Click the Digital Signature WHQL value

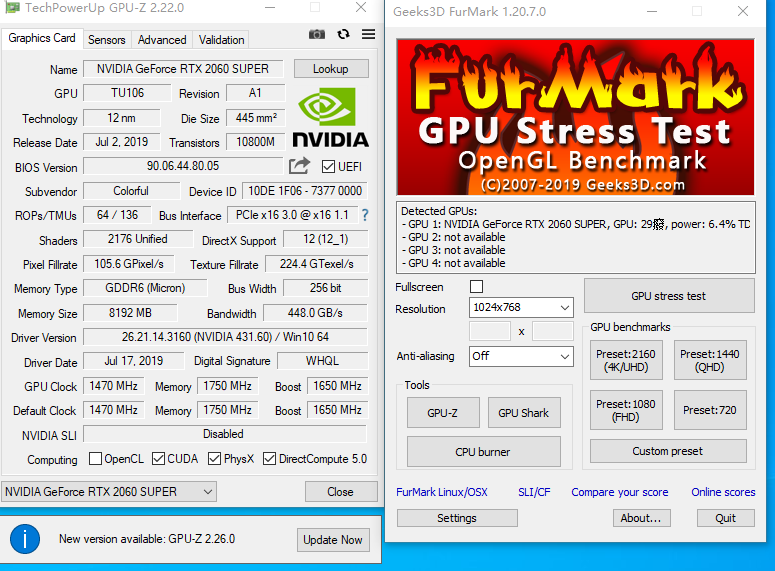point(322,361)
